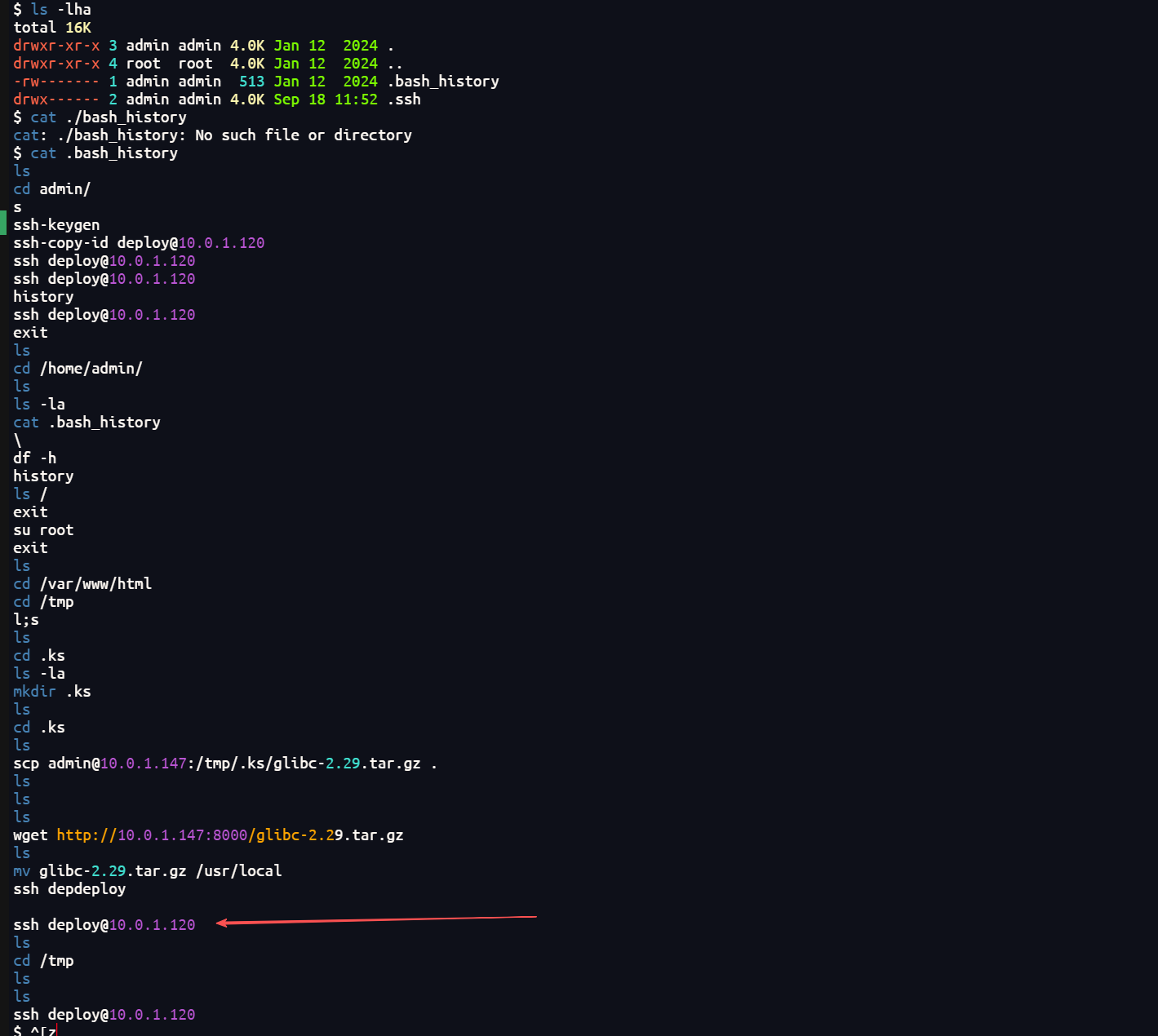Click the "cd /home/admin/" line

[x=78, y=369]
